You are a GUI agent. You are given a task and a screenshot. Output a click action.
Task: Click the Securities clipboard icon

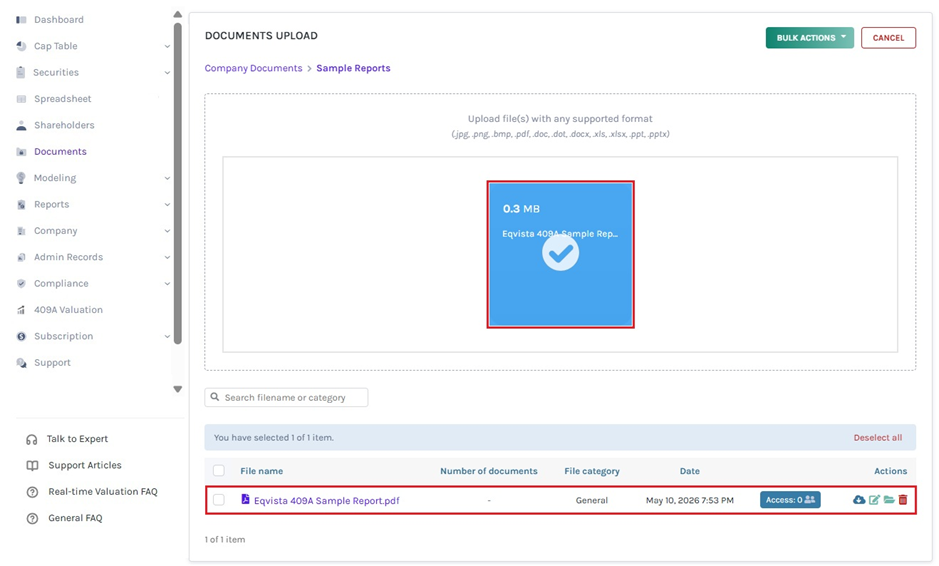21,72
